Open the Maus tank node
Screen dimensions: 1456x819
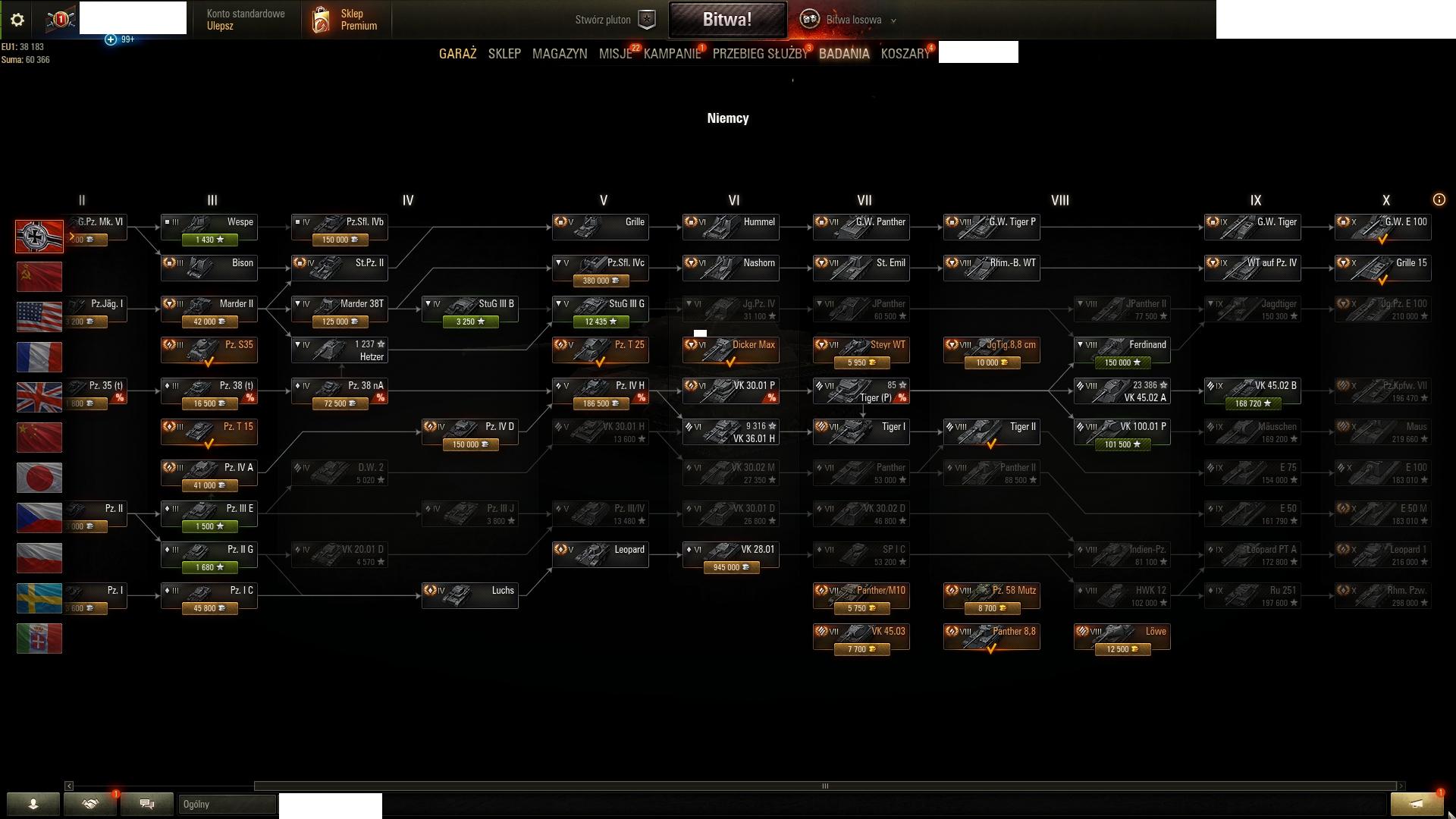point(1383,432)
